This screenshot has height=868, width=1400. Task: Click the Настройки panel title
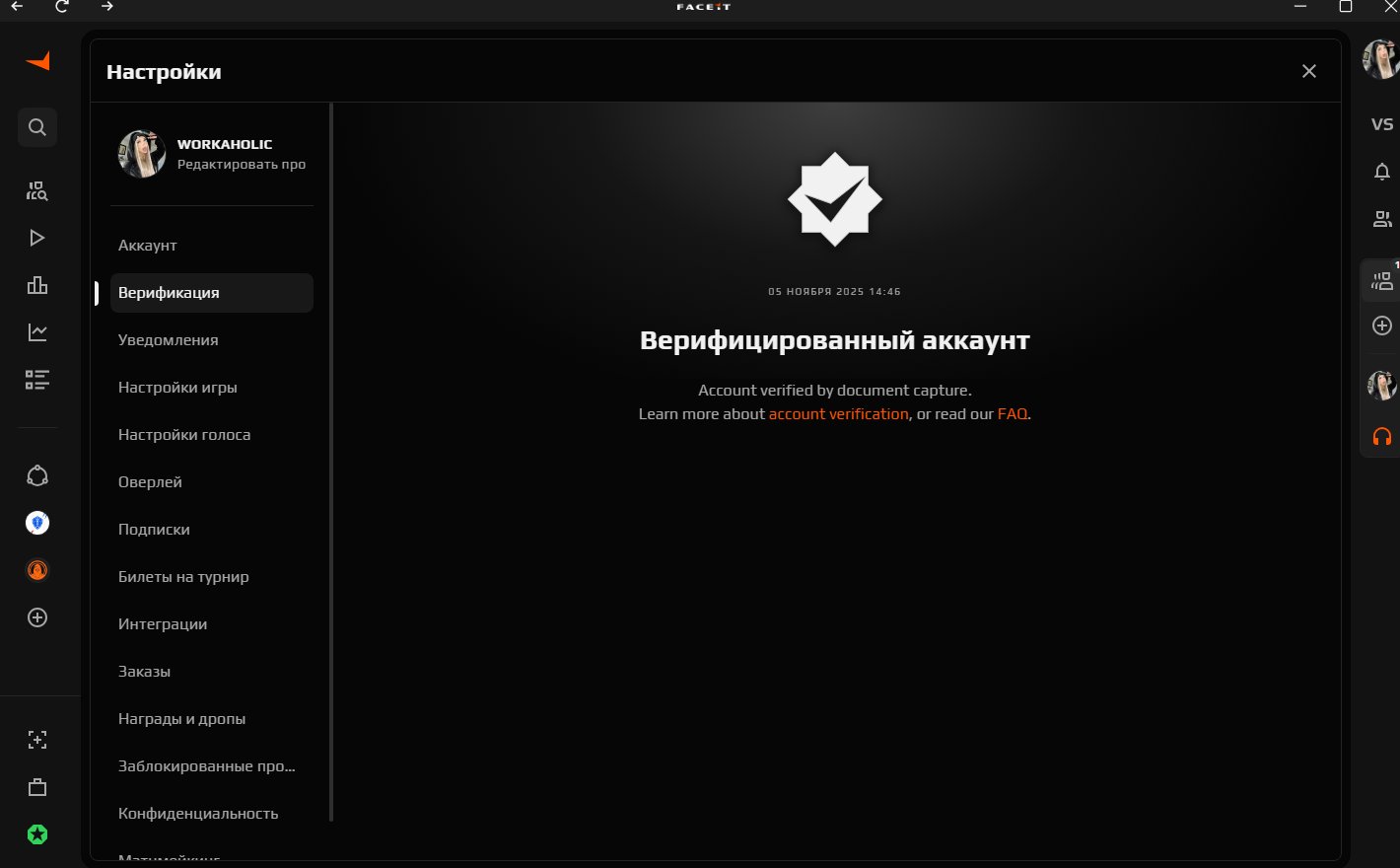(x=164, y=72)
